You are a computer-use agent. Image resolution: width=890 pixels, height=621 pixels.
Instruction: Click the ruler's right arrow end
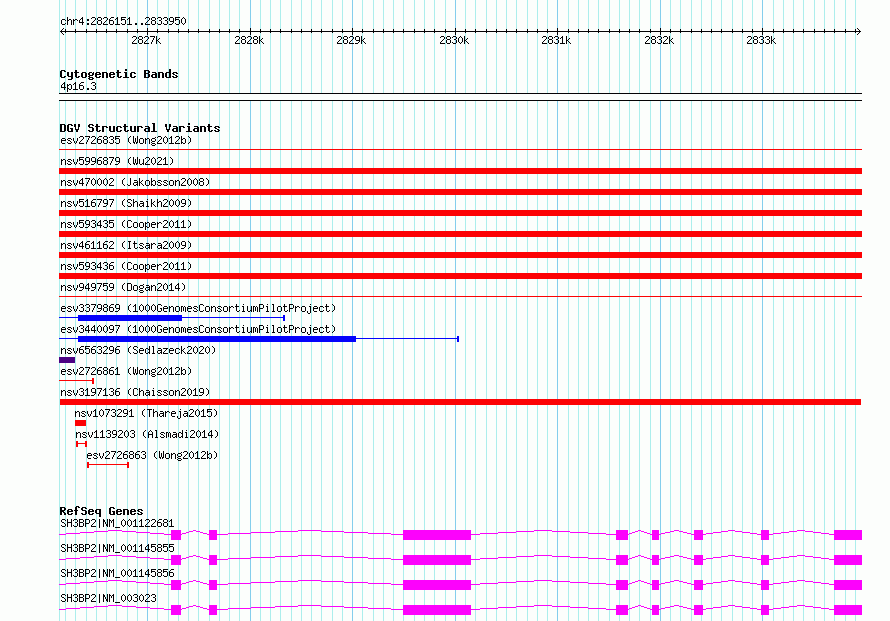859,31
